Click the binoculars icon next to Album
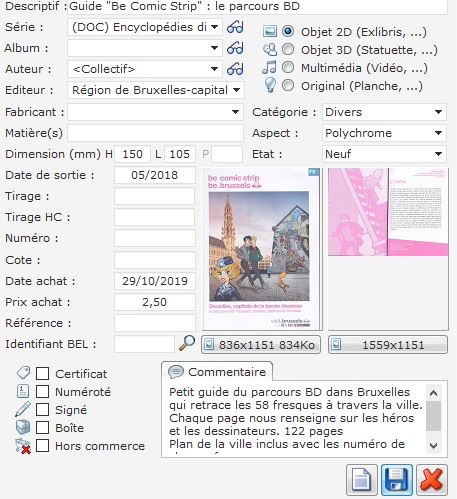Screen dimensions: 457x499 coord(235,48)
